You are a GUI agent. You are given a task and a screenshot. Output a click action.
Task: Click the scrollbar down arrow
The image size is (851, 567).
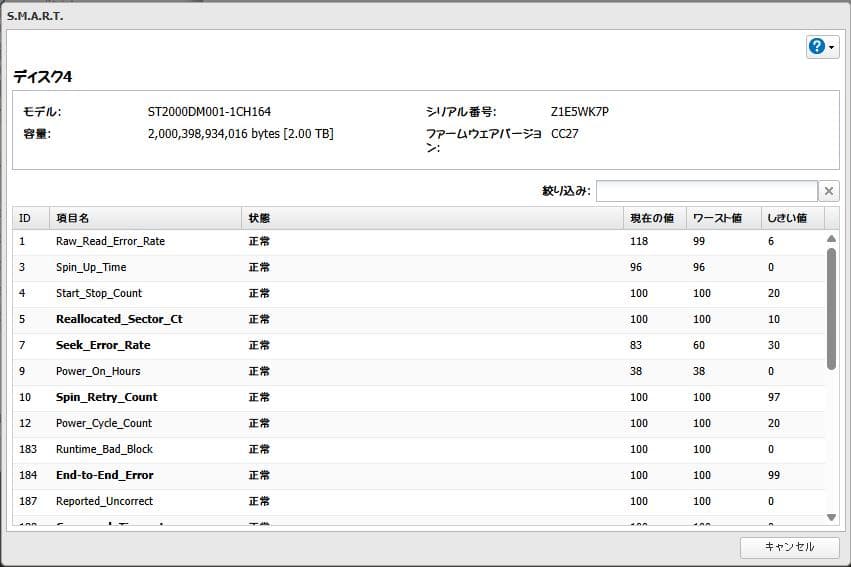point(830,517)
